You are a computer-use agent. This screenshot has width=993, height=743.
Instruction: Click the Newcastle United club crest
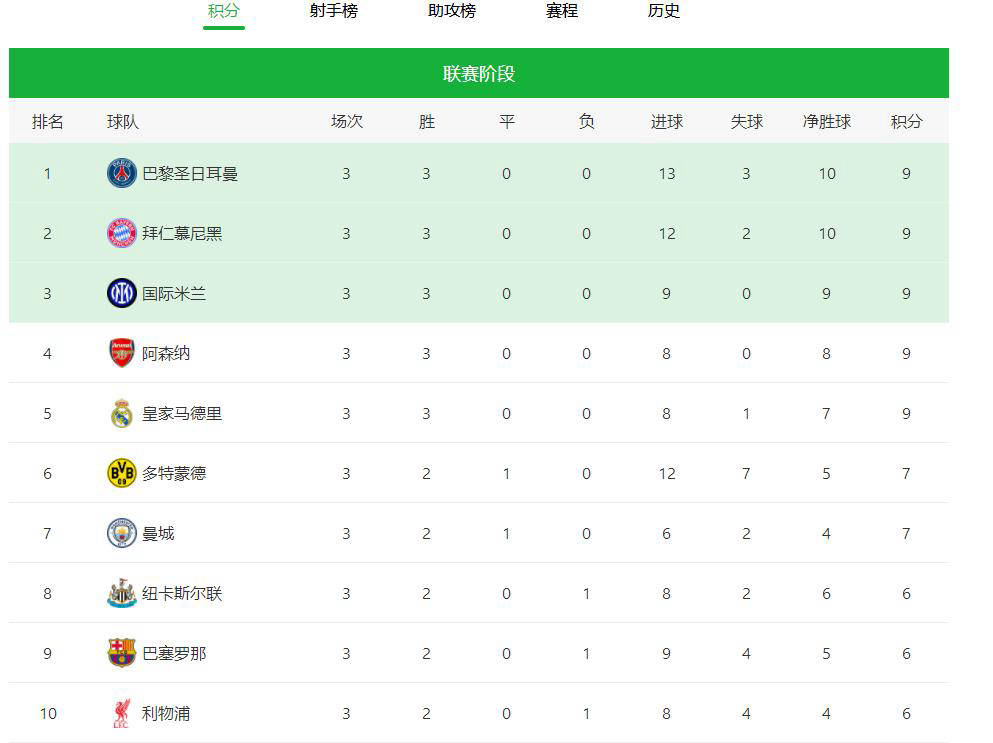point(121,593)
